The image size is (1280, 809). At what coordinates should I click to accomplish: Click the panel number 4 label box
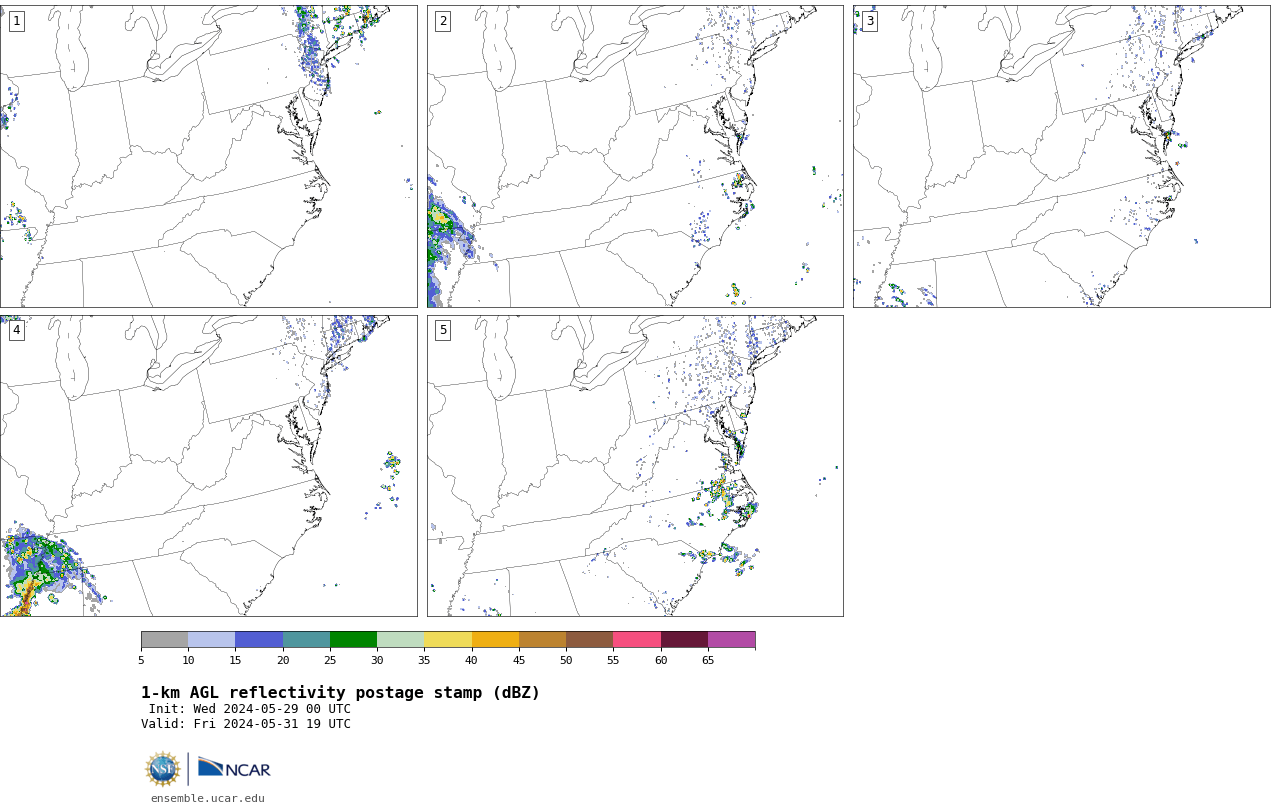16,330
